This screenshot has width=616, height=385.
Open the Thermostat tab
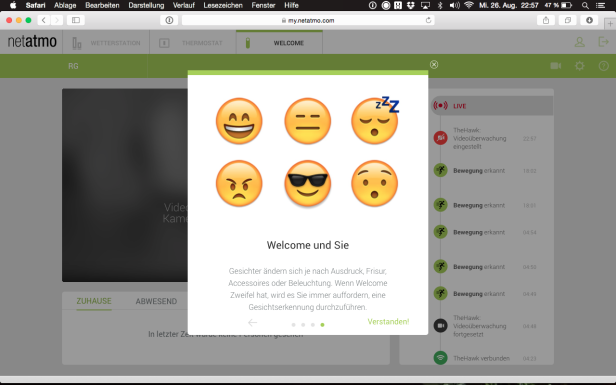click(192, 42)
